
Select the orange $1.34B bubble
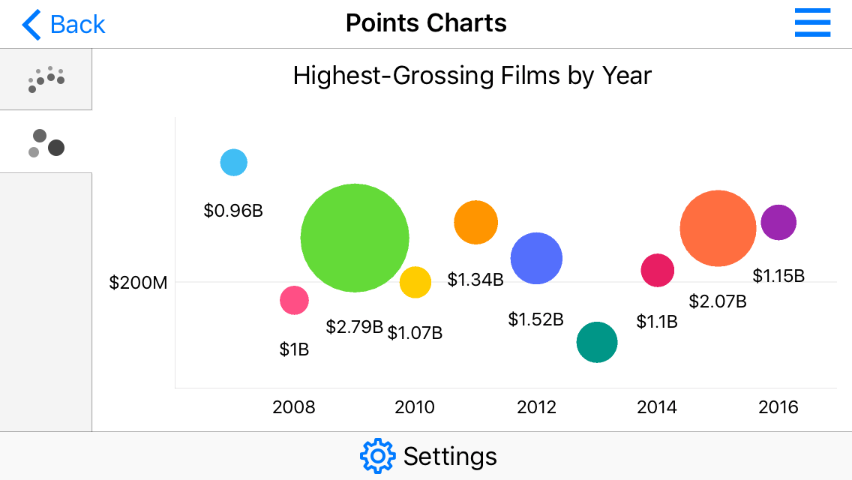point(476,222)
